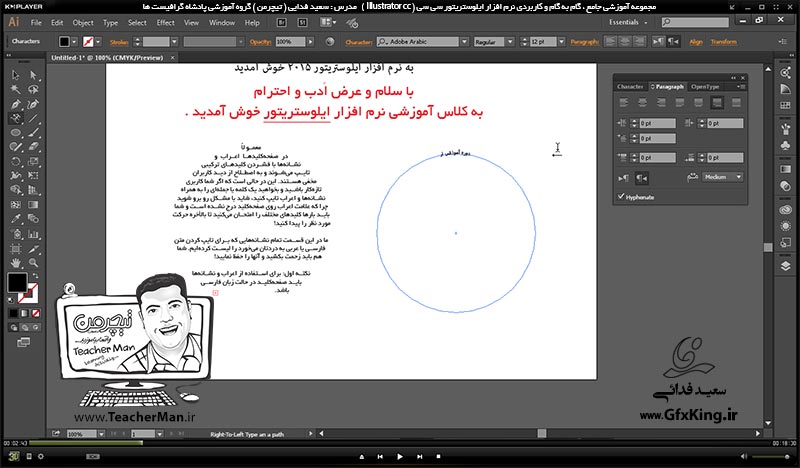Open the Effect menu
The width and height of the screenshot is (800, 468).
click(165, 22)
